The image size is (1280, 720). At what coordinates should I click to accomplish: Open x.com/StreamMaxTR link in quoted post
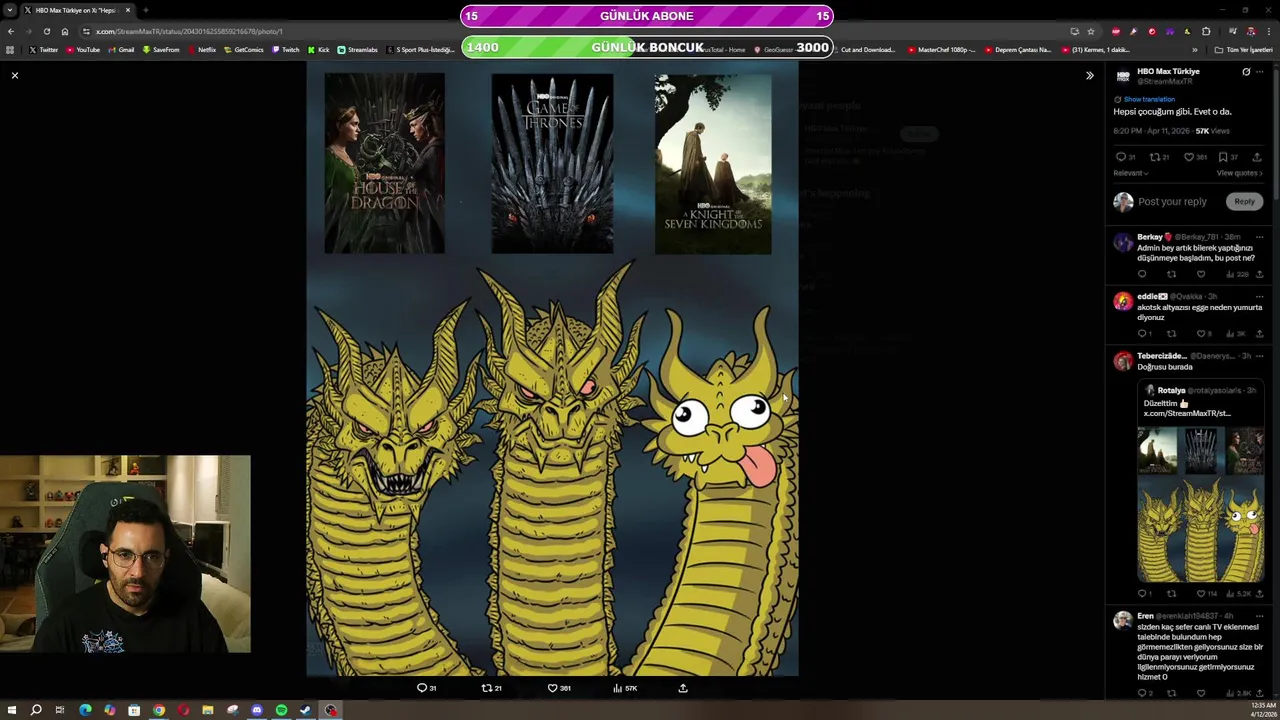[x=1187, y=413]
